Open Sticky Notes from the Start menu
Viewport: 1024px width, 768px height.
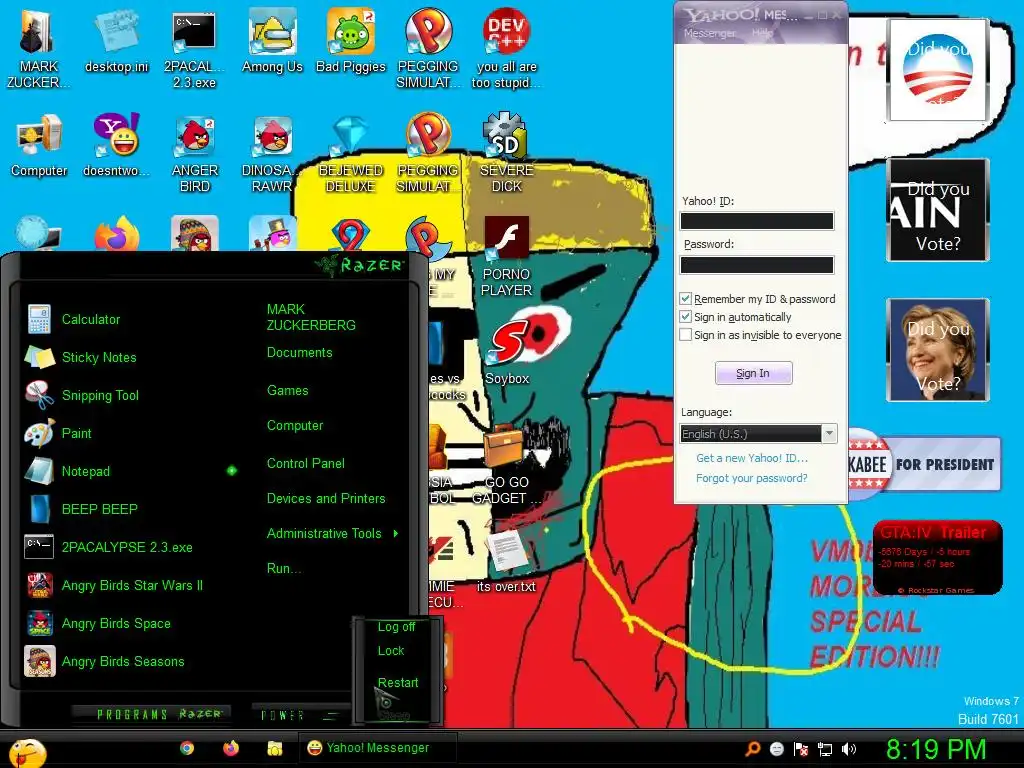(x=99, y=357)
